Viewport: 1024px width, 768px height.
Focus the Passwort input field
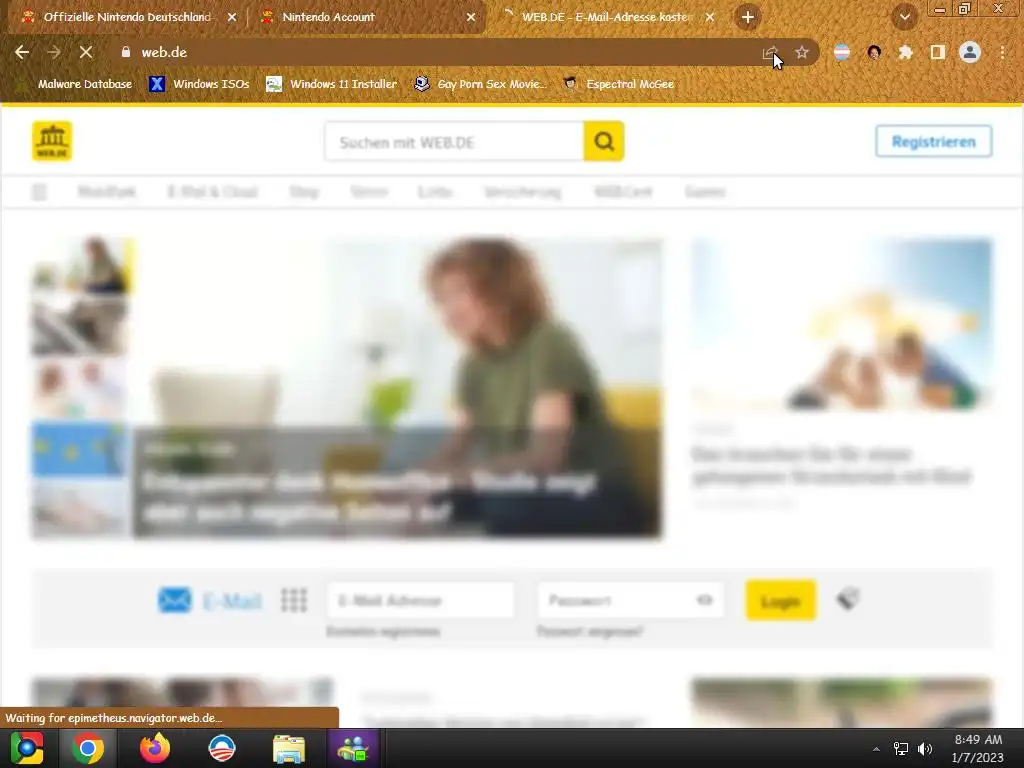[630, 600]
